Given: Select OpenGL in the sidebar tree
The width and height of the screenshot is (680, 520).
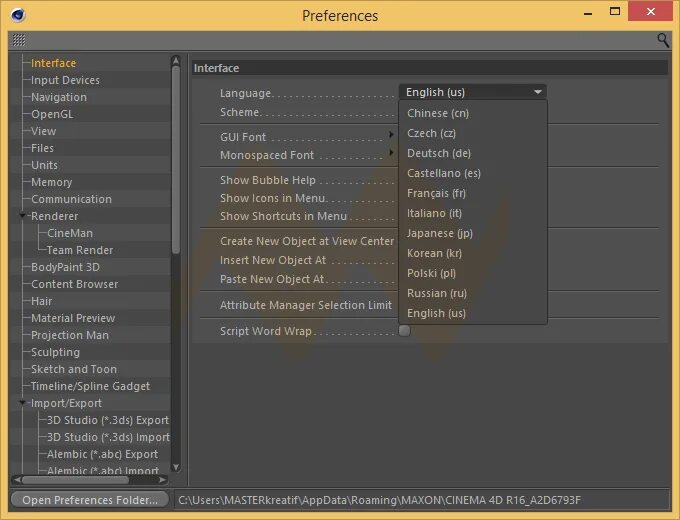Looking at the screenshot, I should (x=52, y=114).
